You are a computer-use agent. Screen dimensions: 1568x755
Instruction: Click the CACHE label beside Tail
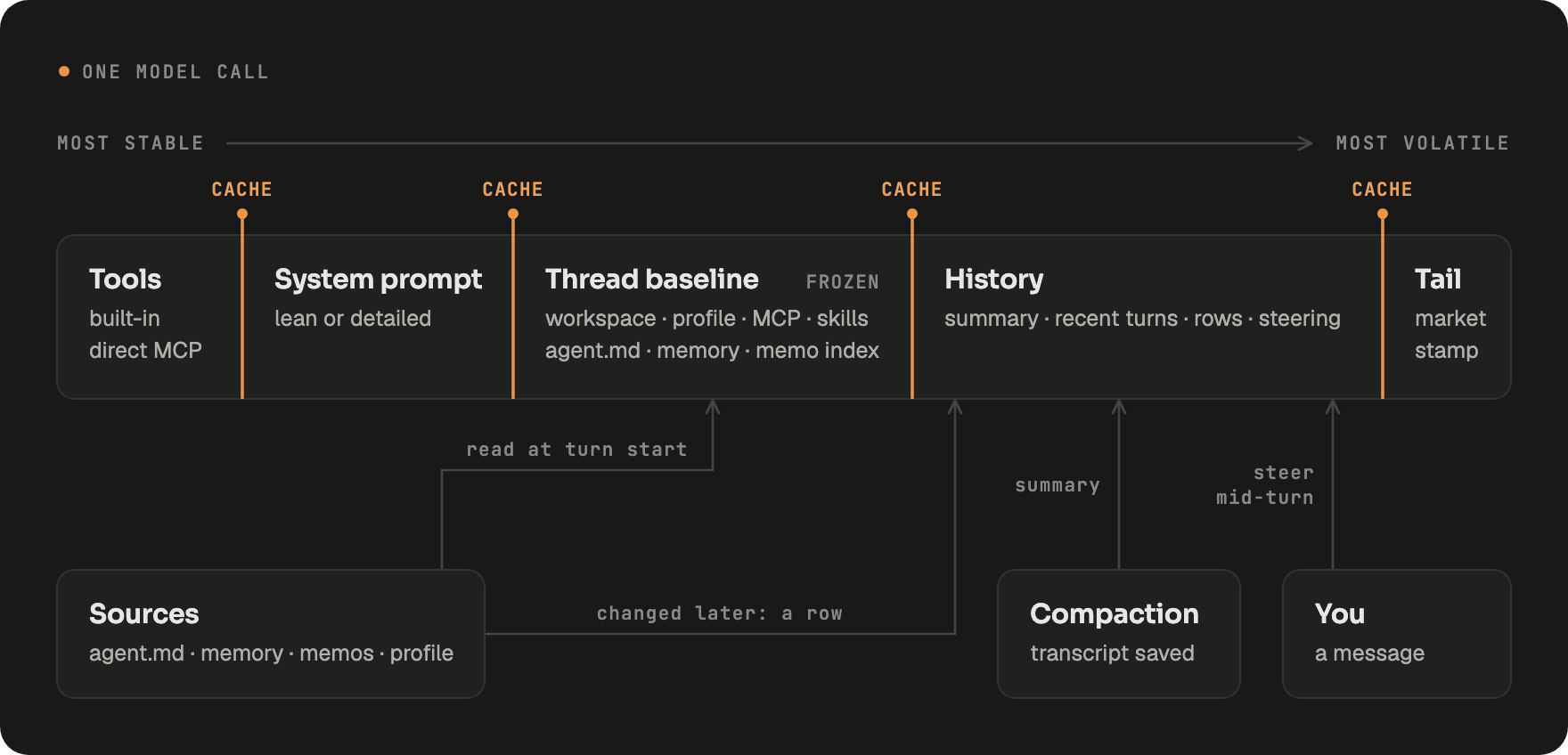click(1382, 190)
